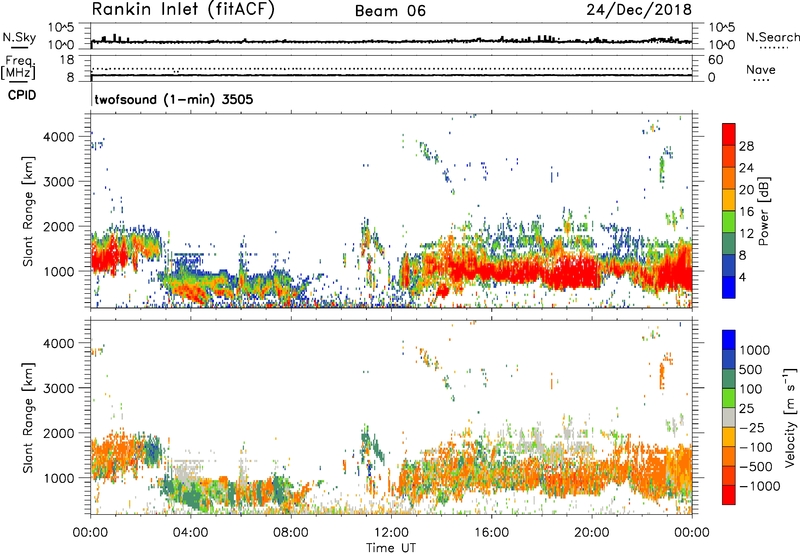
Task: Click the 'CPID' row label
Action: point(22,95)
